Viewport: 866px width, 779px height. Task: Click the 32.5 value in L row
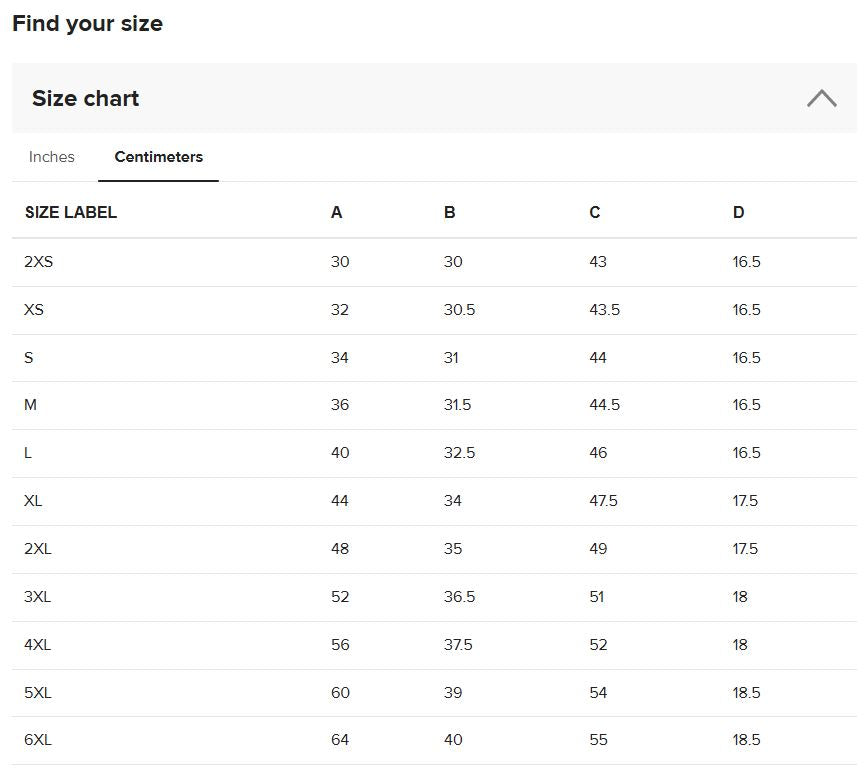click(x=460, y=453)
